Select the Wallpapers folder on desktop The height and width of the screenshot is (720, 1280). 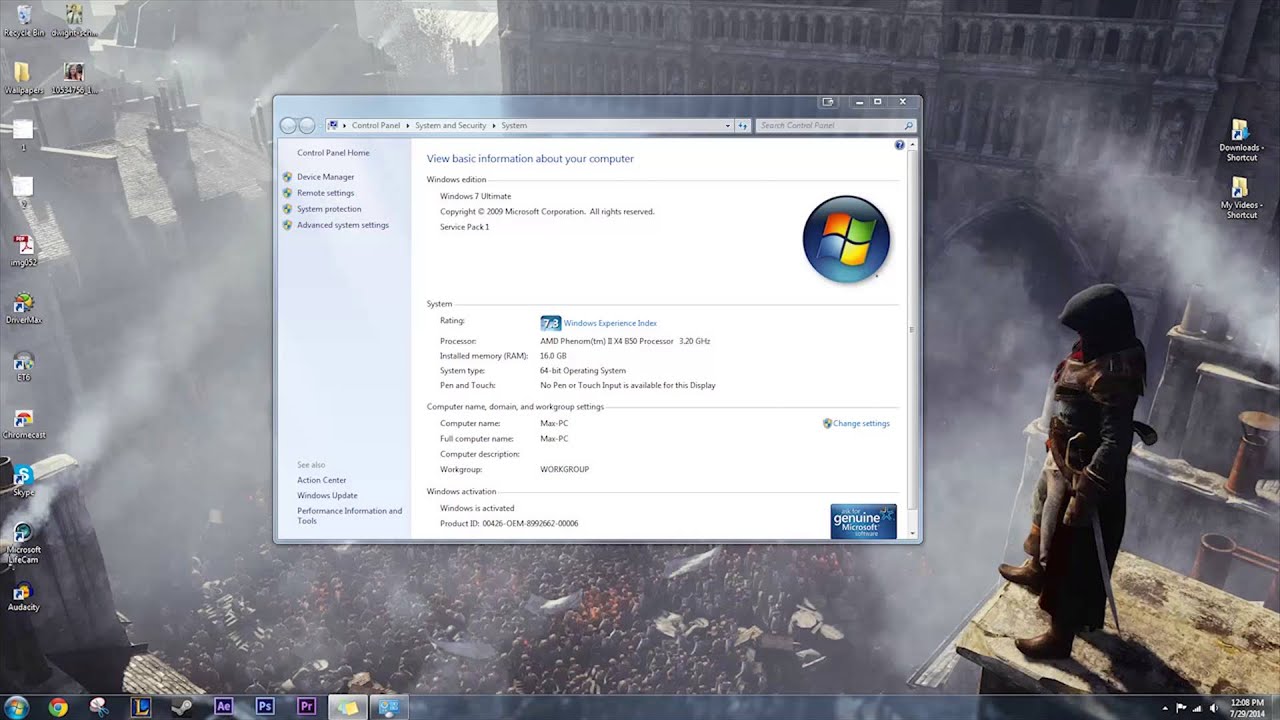tap(22, 78)
